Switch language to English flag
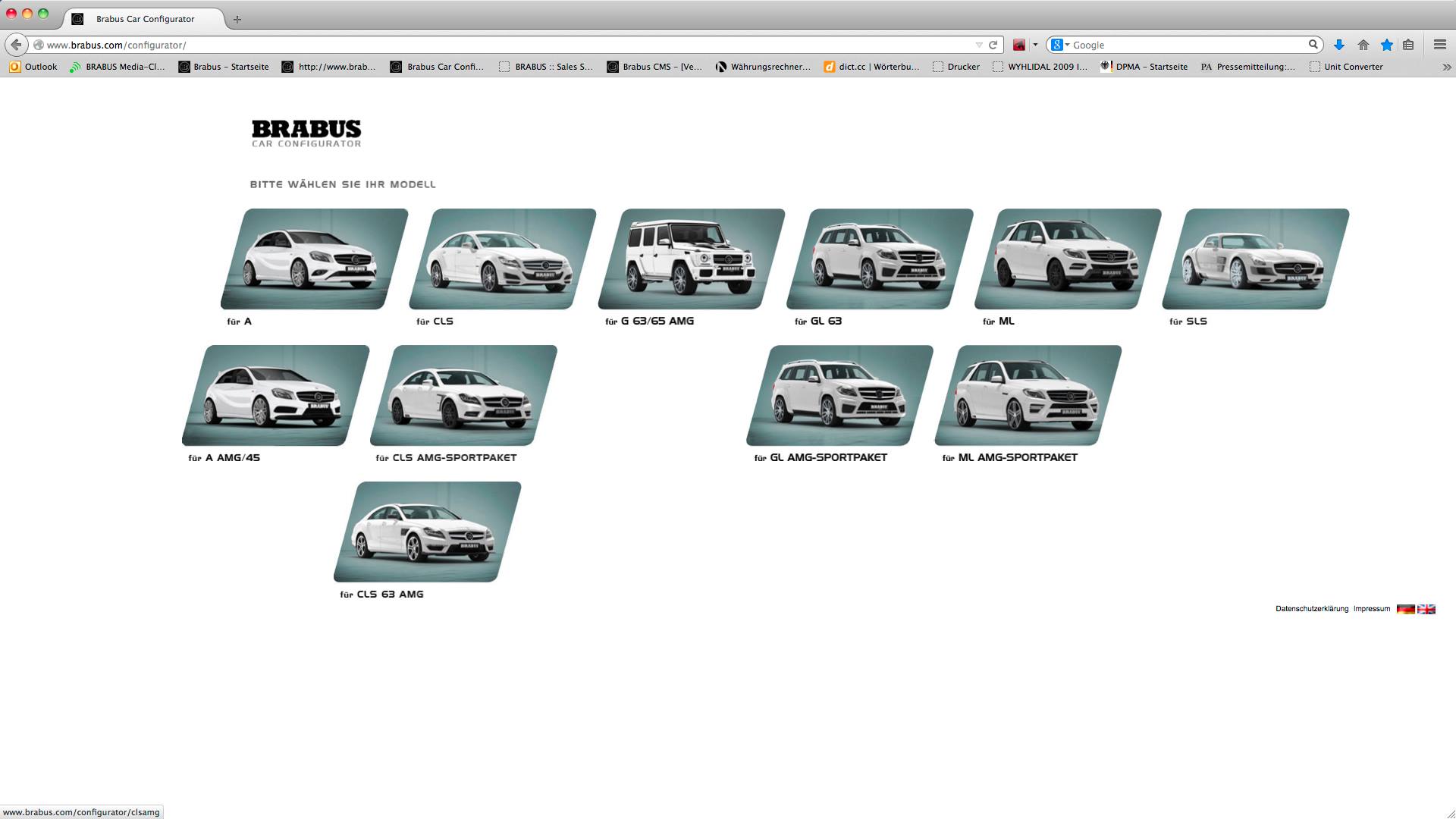1456x819 pixels. coord(1426,609)
